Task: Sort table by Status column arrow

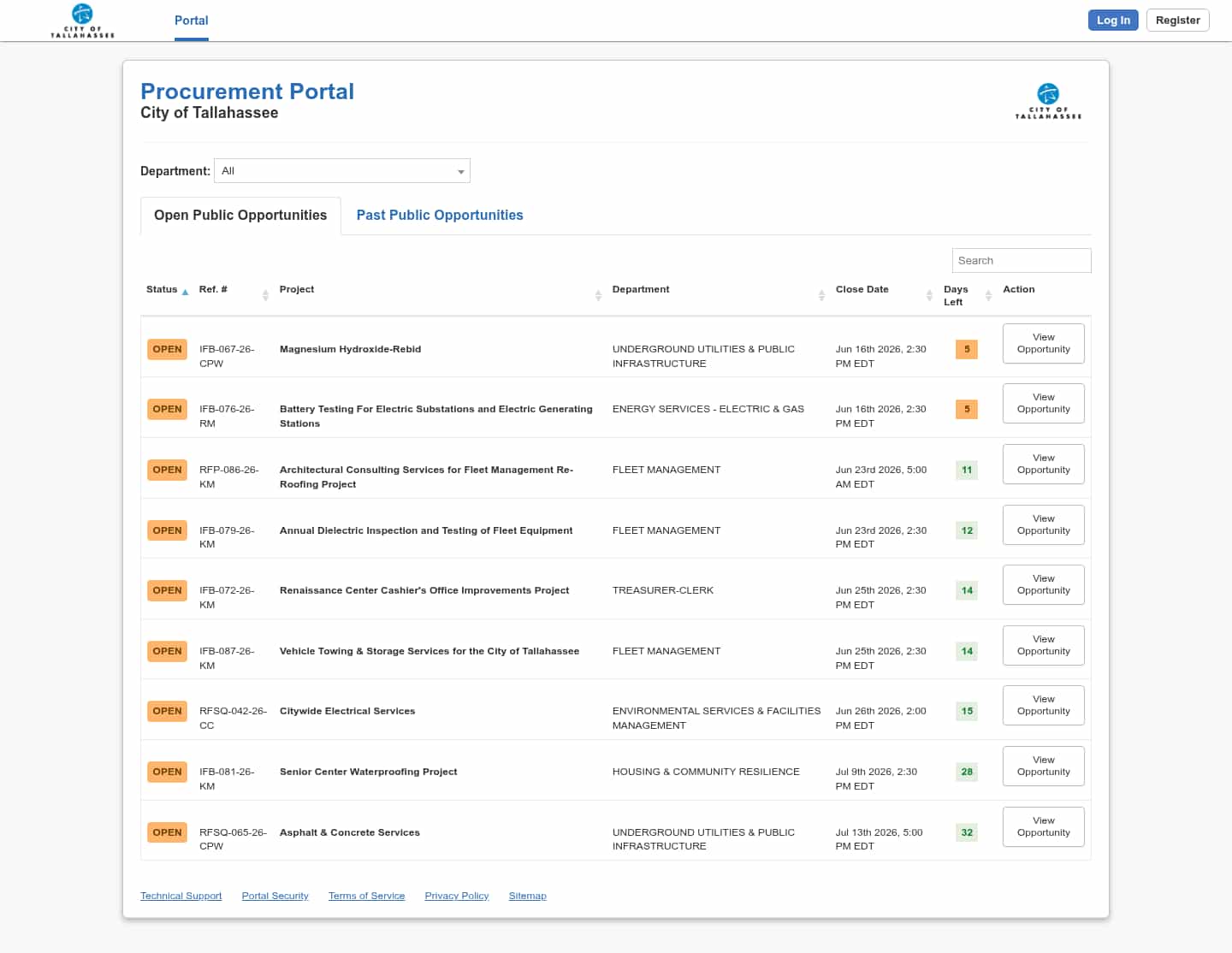Action: [x=185, y=292]
